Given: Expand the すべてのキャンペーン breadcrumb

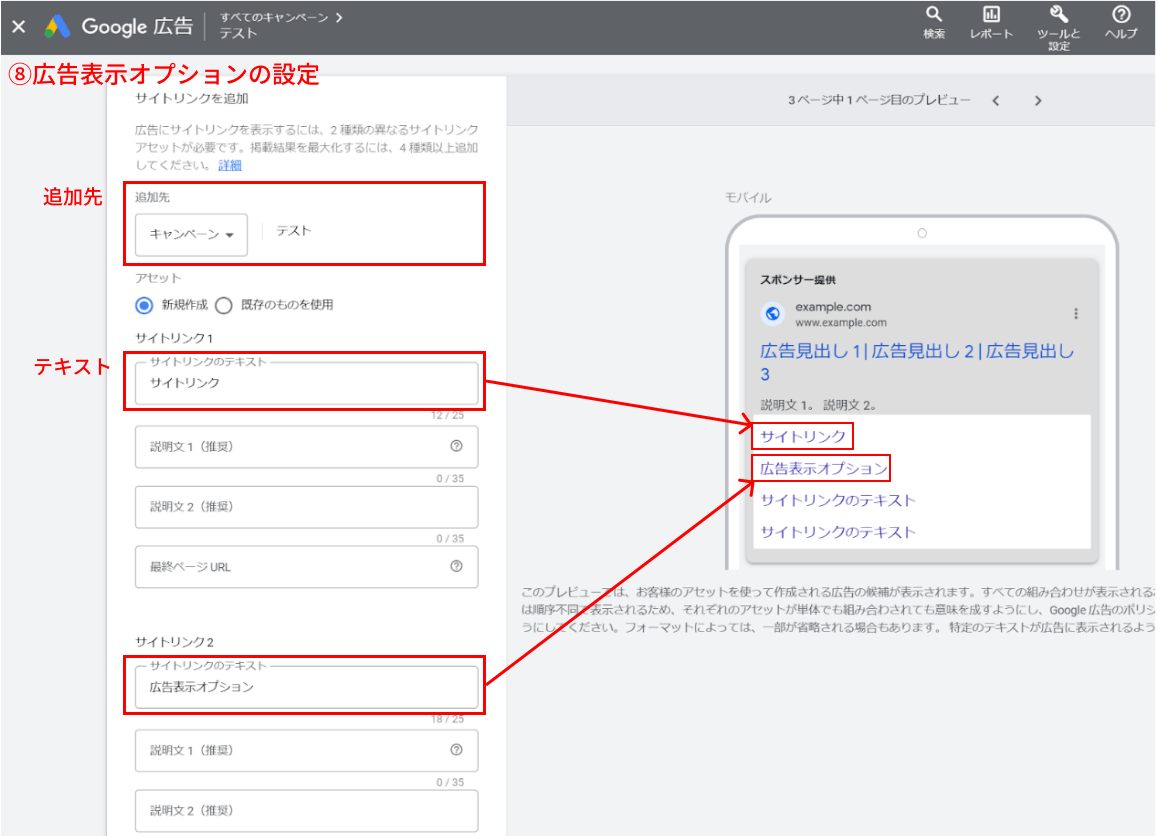Looking at the screenshot, I should click(x=281, y=18).
